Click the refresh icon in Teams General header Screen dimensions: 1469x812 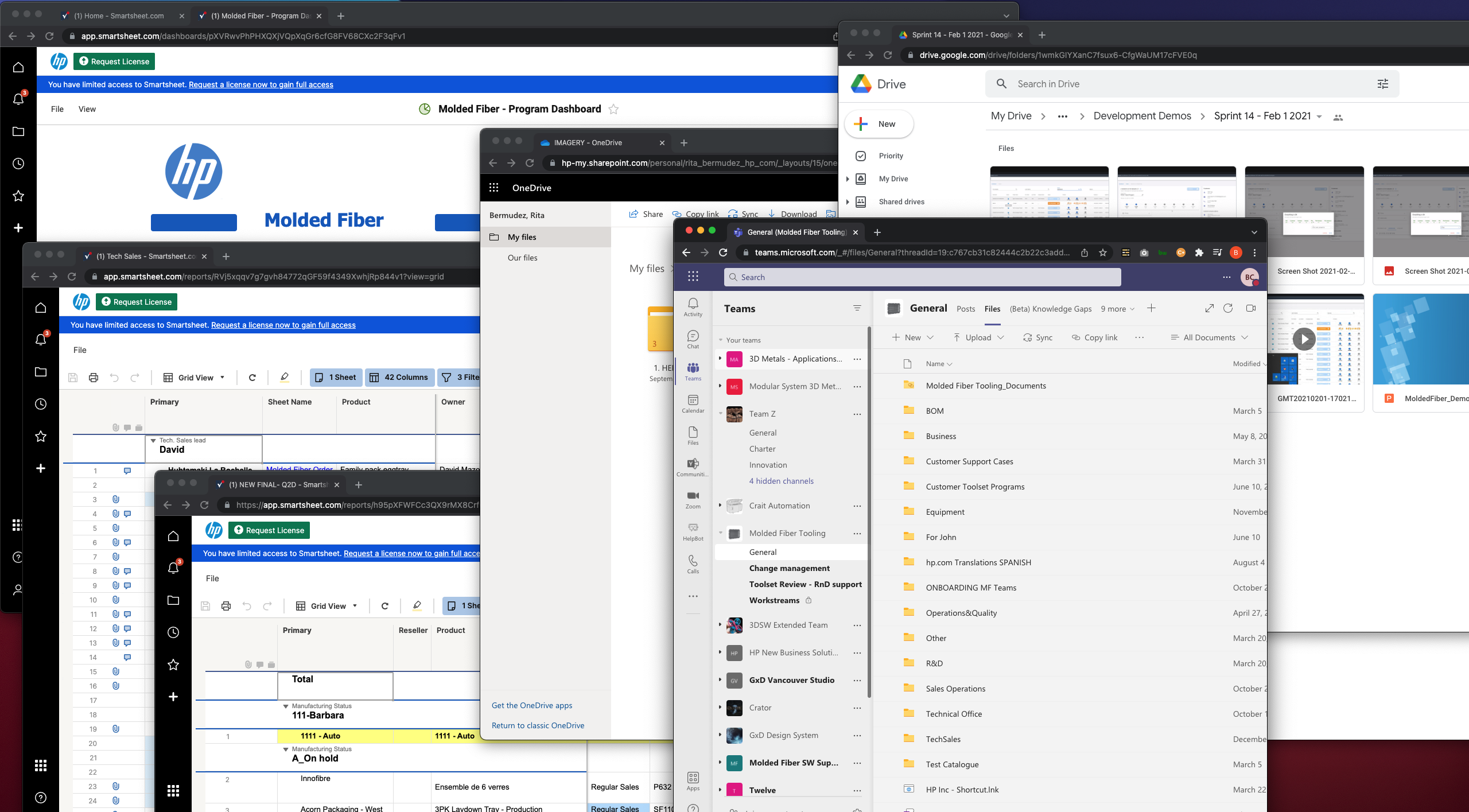tap(1228, 308)
